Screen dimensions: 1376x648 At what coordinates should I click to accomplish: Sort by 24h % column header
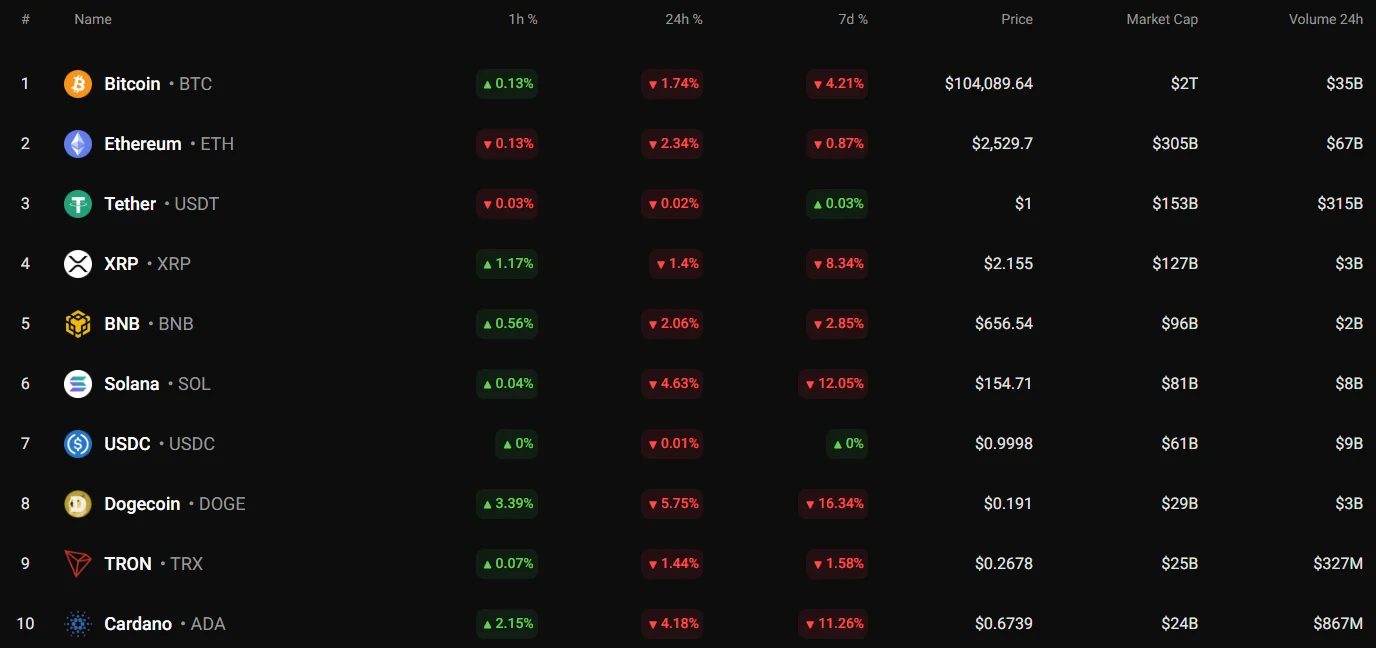(684, 19)
